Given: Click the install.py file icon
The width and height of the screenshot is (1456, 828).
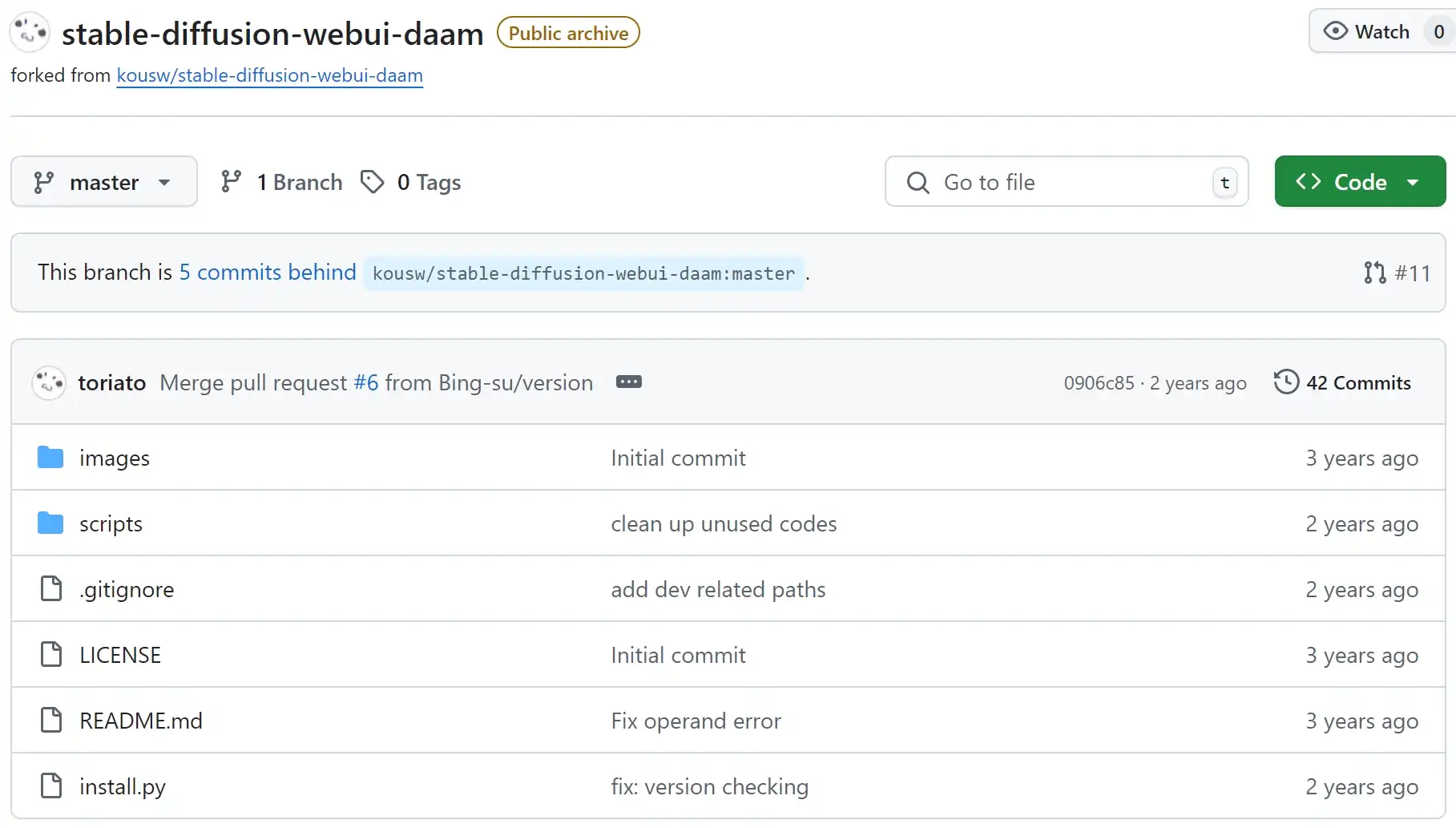Looking at the screenshot, I should point(51,786).
